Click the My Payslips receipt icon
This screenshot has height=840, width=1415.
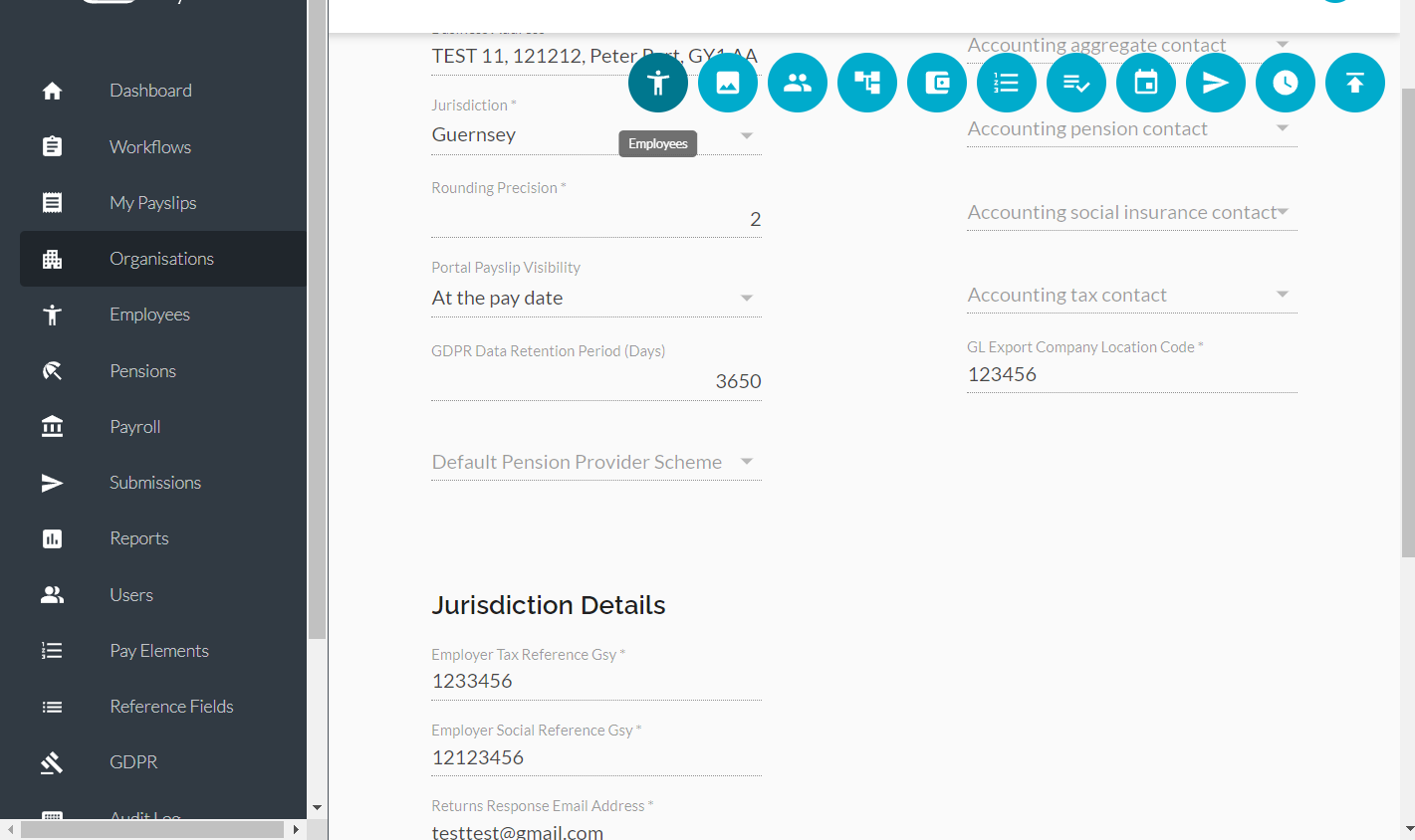pyautogui.click(x=53, y=203)
